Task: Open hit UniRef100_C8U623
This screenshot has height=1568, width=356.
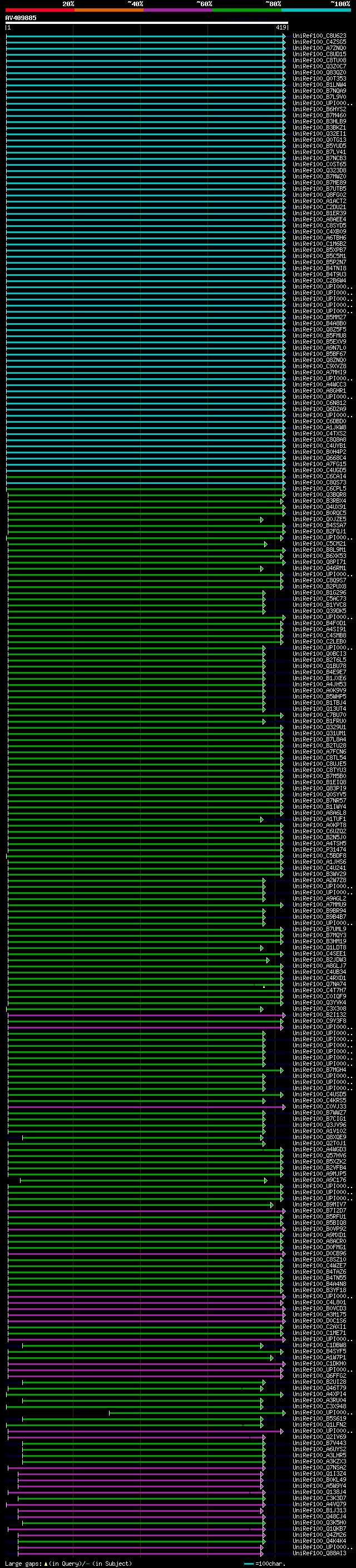Action: pos(319,36)
